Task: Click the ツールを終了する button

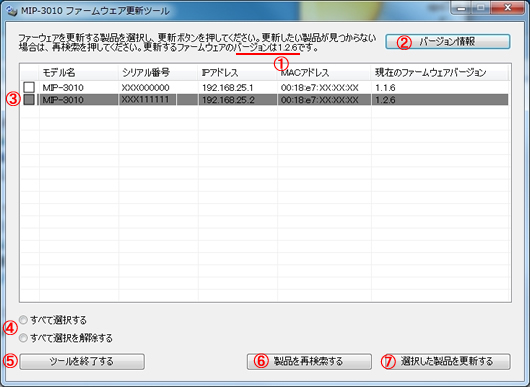Action: pos(82,361)
